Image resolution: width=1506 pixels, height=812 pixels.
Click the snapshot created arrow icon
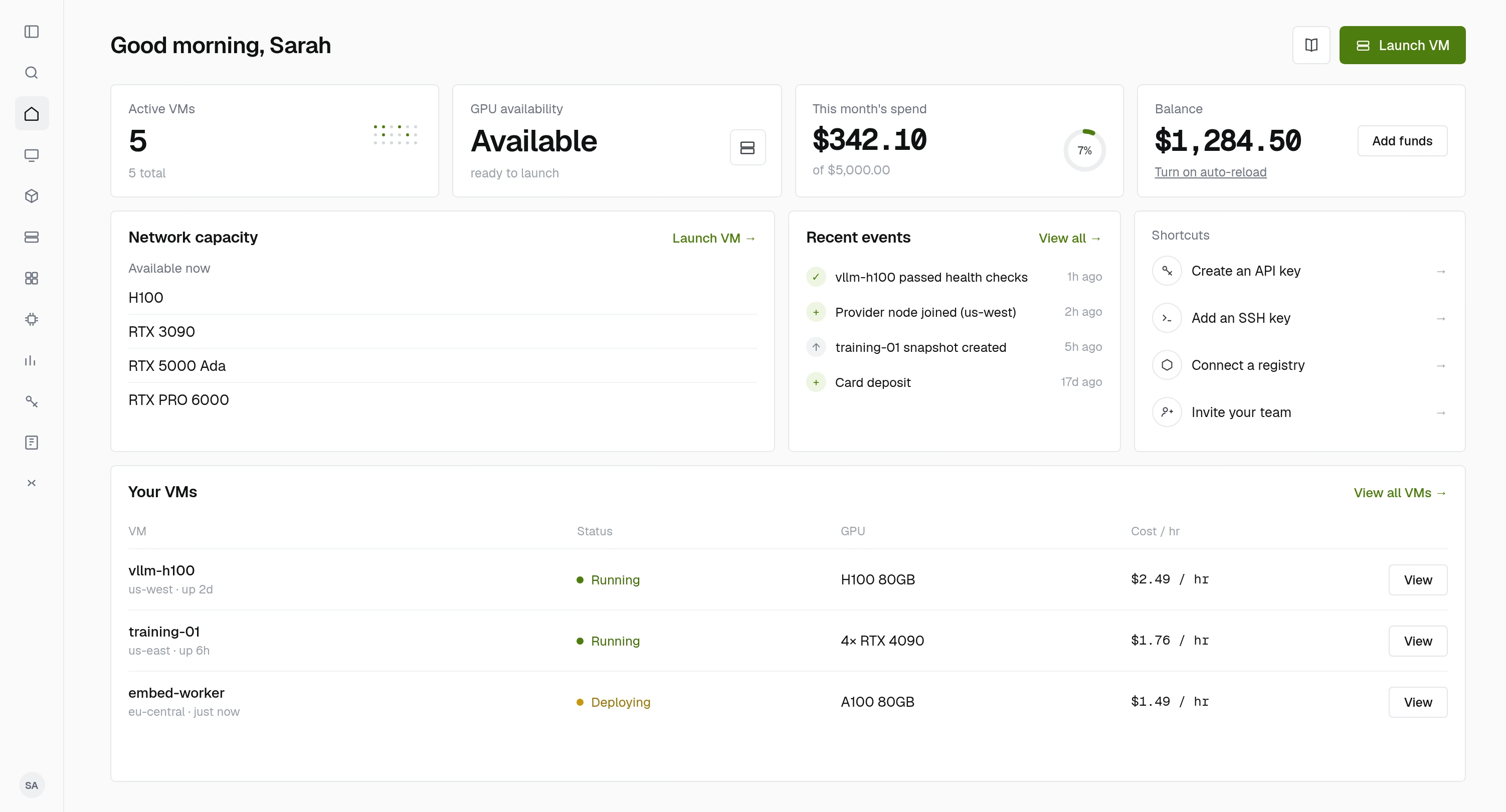tap(816, 347)
